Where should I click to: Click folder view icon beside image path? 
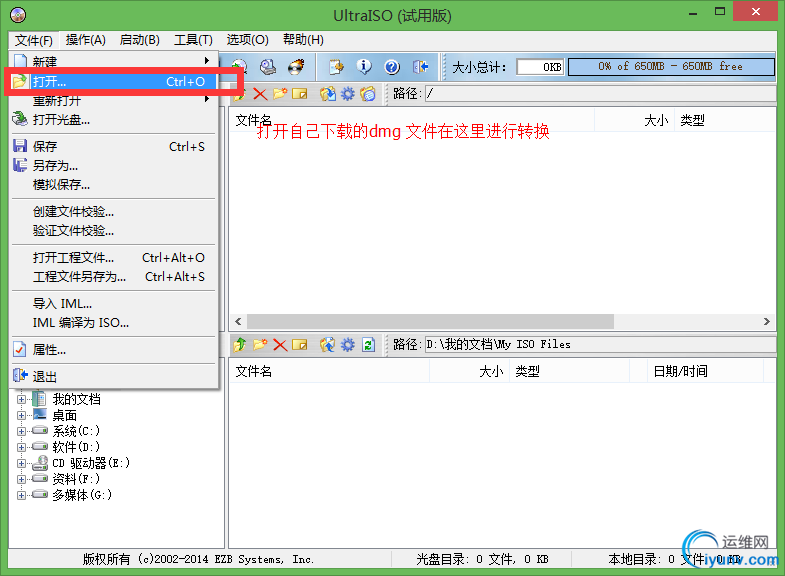(x=367, y=94)
